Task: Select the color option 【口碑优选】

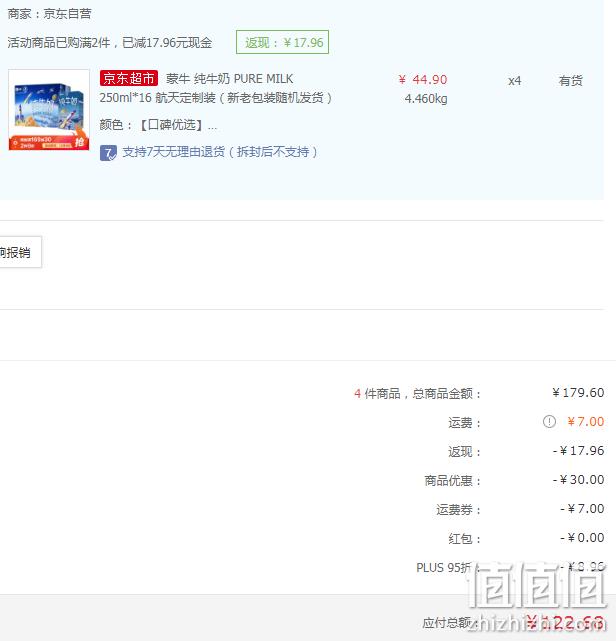Action: [171, 125]
